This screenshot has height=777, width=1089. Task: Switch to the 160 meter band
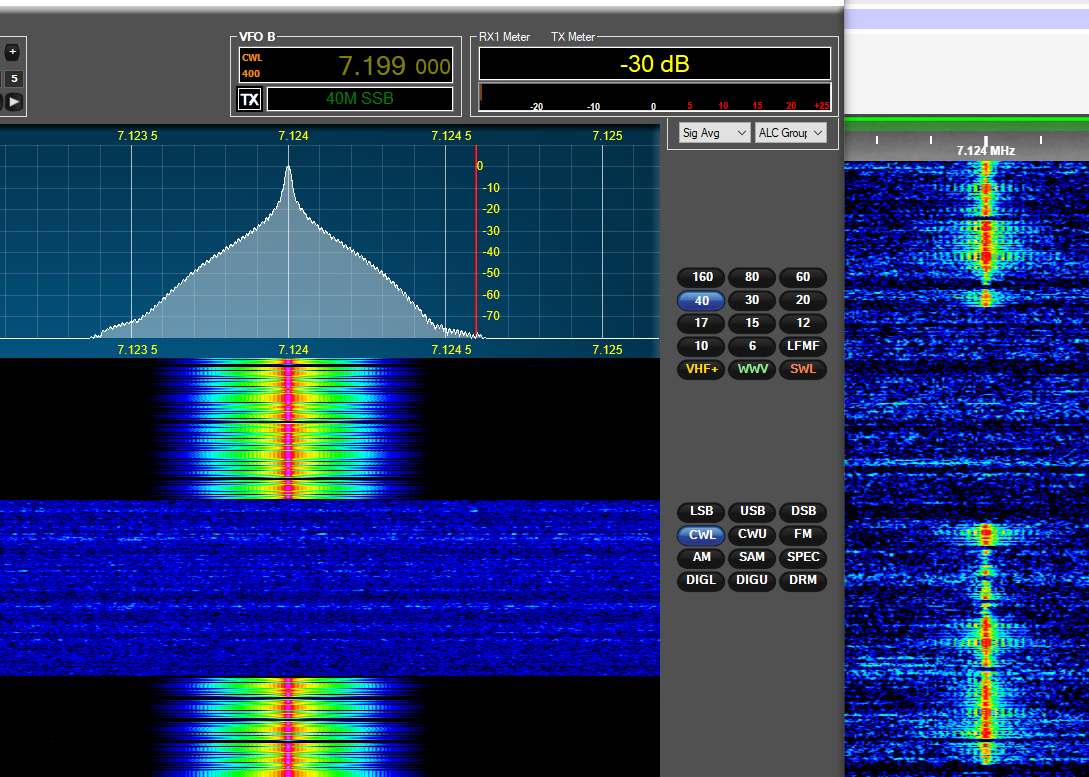click(x=701, y=277)
